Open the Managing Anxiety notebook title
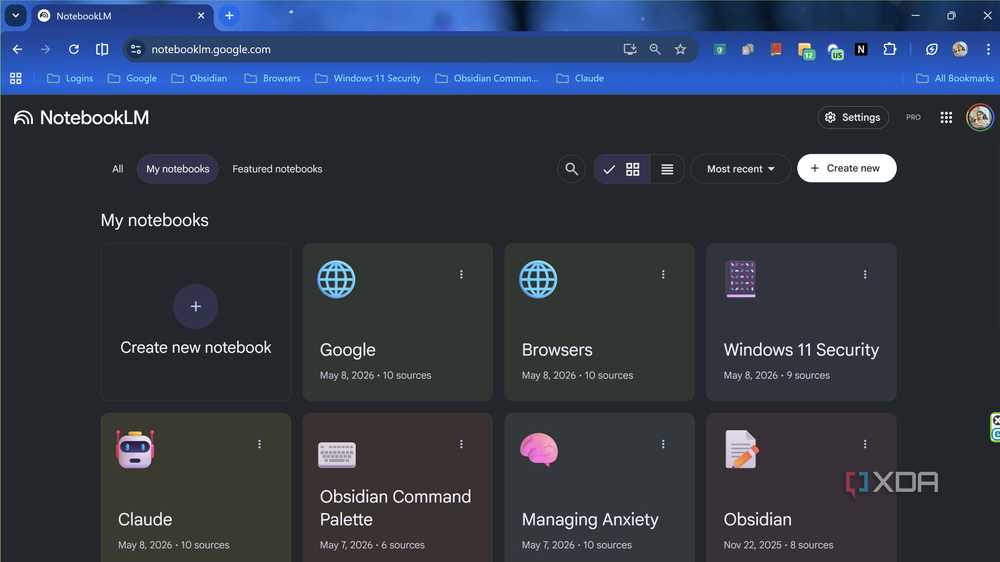 [x=590, y=520]
